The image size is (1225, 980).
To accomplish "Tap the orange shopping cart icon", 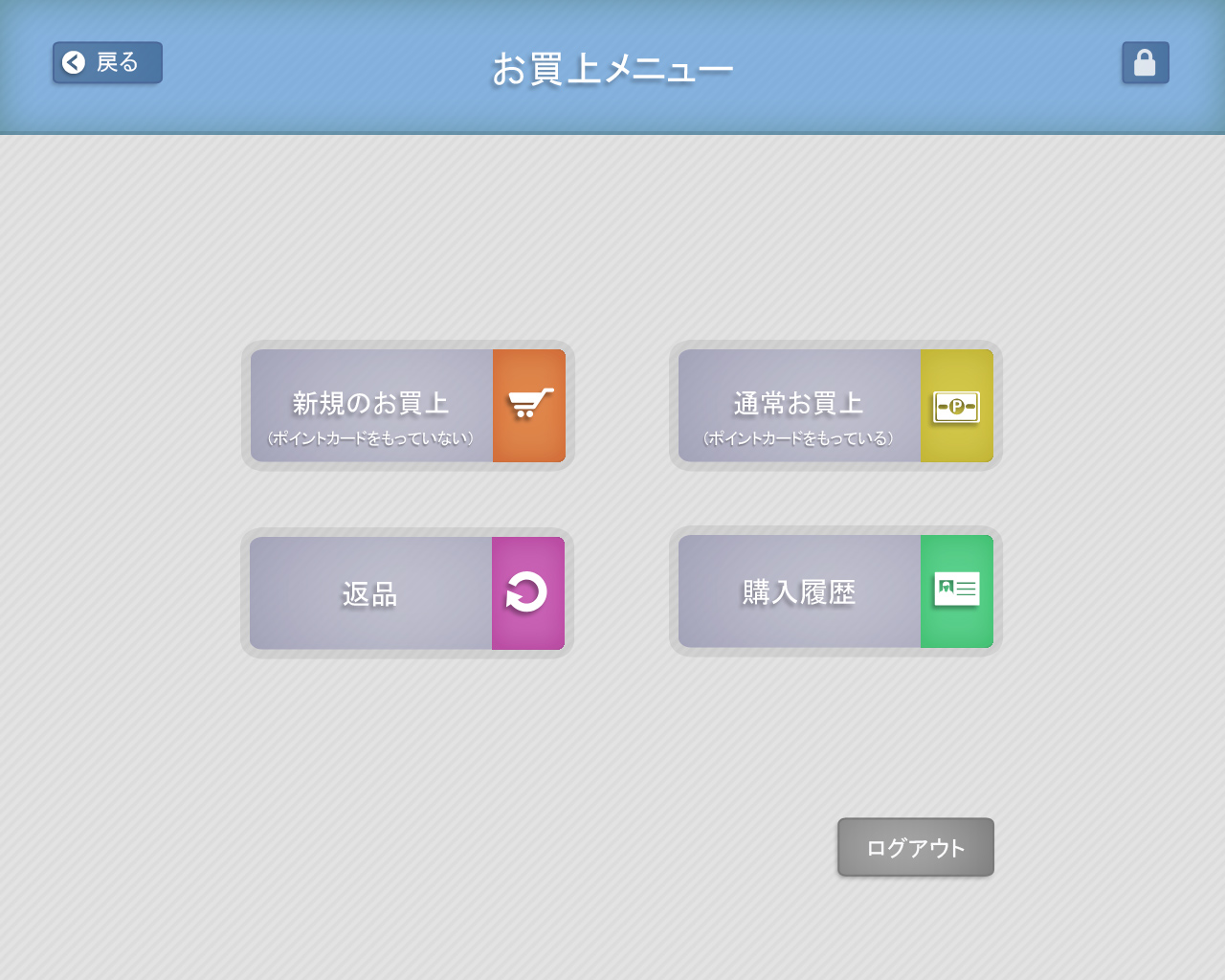I will pyautogui.click(x=529, y=405).
